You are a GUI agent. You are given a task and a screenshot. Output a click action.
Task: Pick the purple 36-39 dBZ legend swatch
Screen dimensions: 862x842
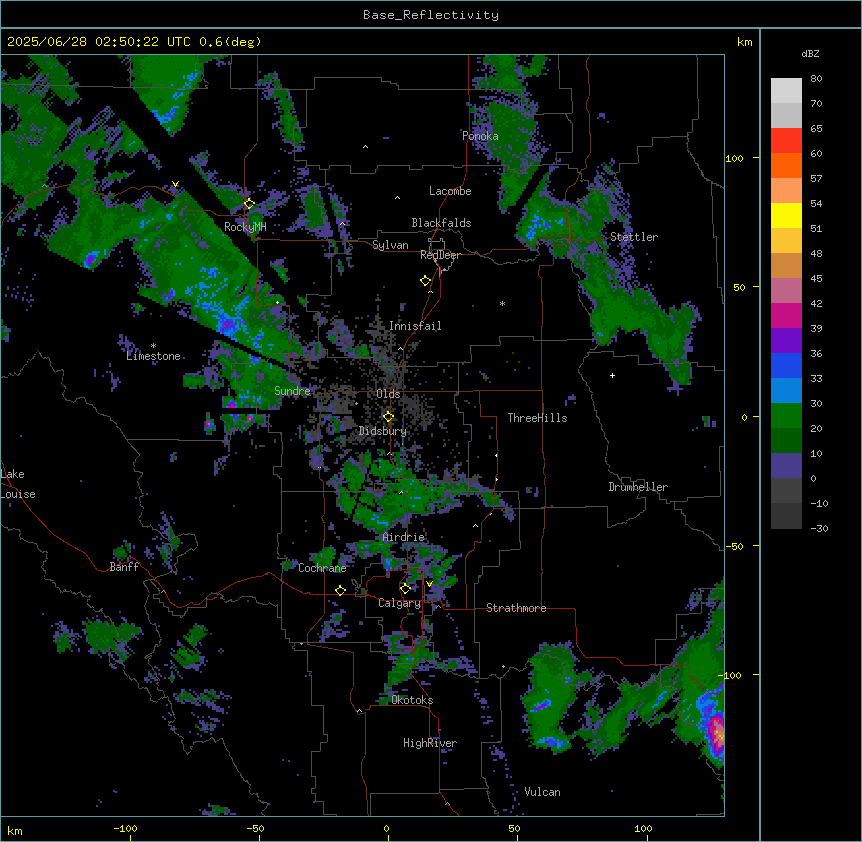[x=786, y=341]
